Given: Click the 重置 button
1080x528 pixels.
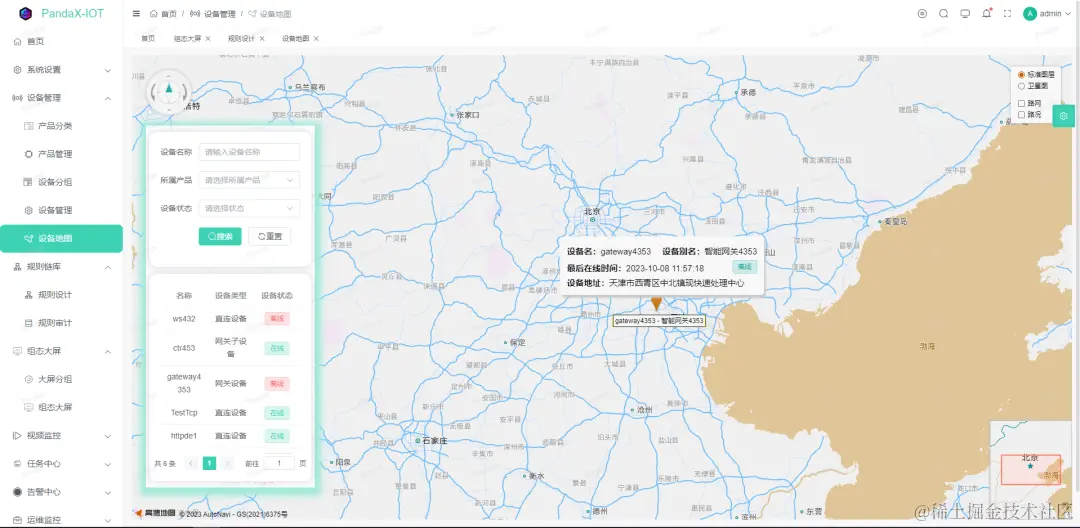Looking at the screenshot, I should [x=269, y=237].
